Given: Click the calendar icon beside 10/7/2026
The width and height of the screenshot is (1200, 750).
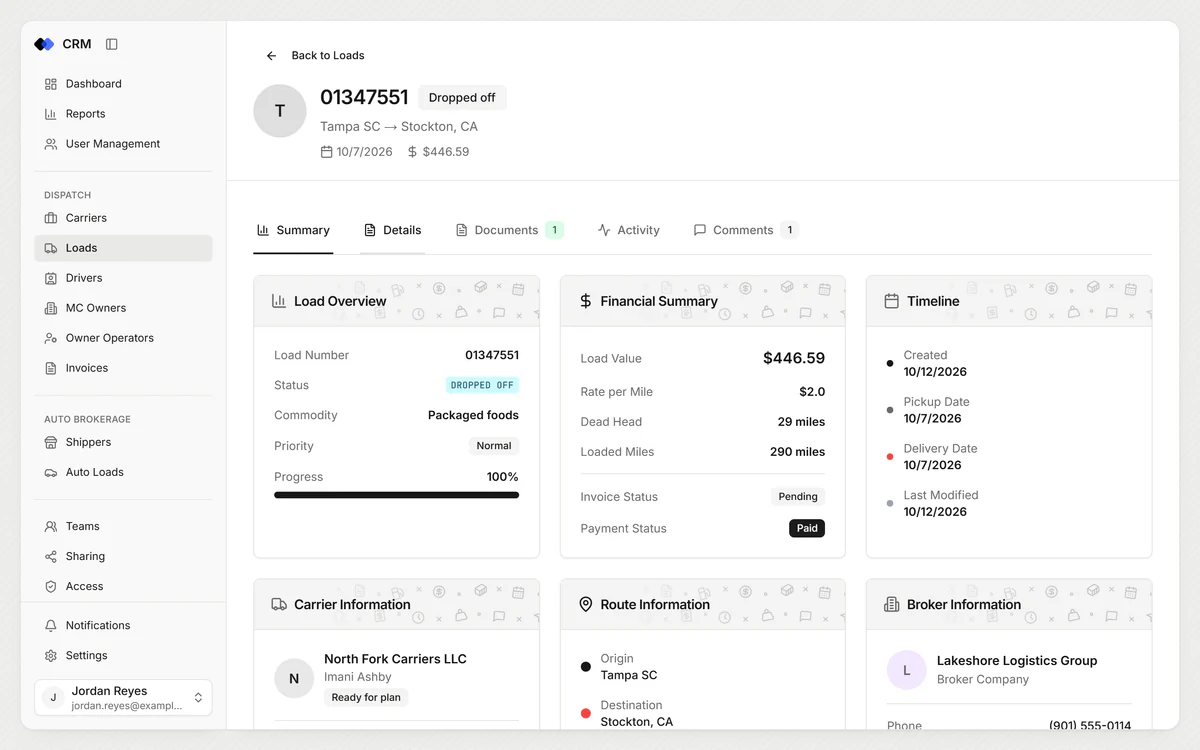Looking at the screenshot, I should click(x=326, y=152).
